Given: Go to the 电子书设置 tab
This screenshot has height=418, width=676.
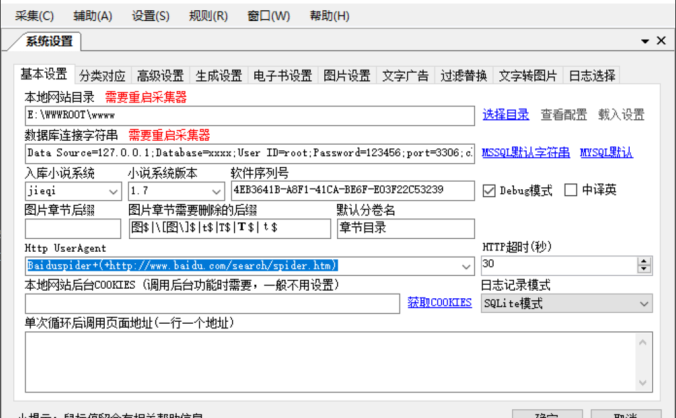Looking at the screenshot, I should pos(283,76).
